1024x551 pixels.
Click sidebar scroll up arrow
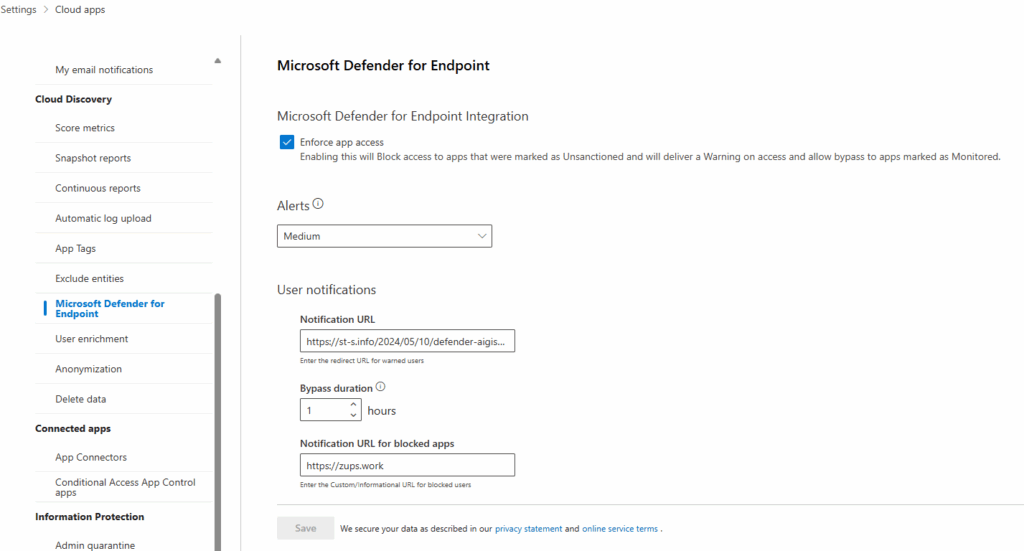(217, 61)
